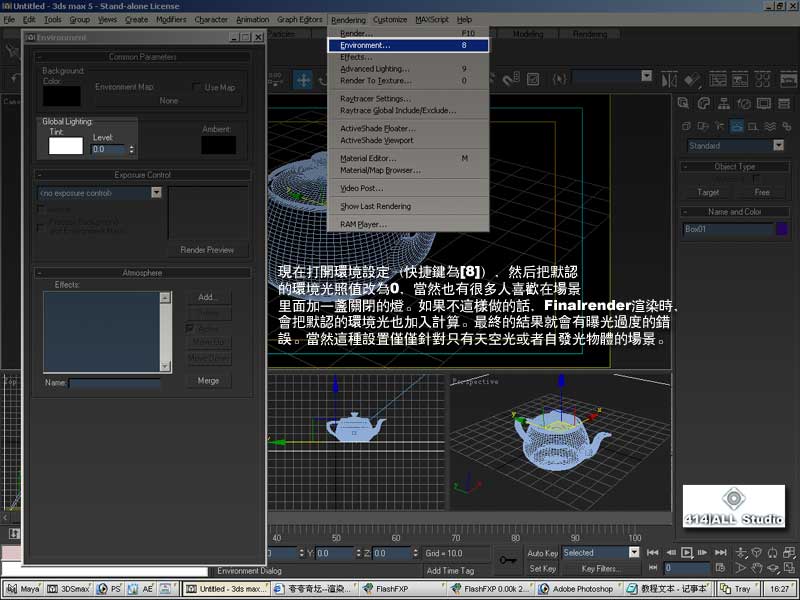Choose Advanced Lighting... menu entry
The width and height of the screenshot is (800, 600).
pos(408,68)
